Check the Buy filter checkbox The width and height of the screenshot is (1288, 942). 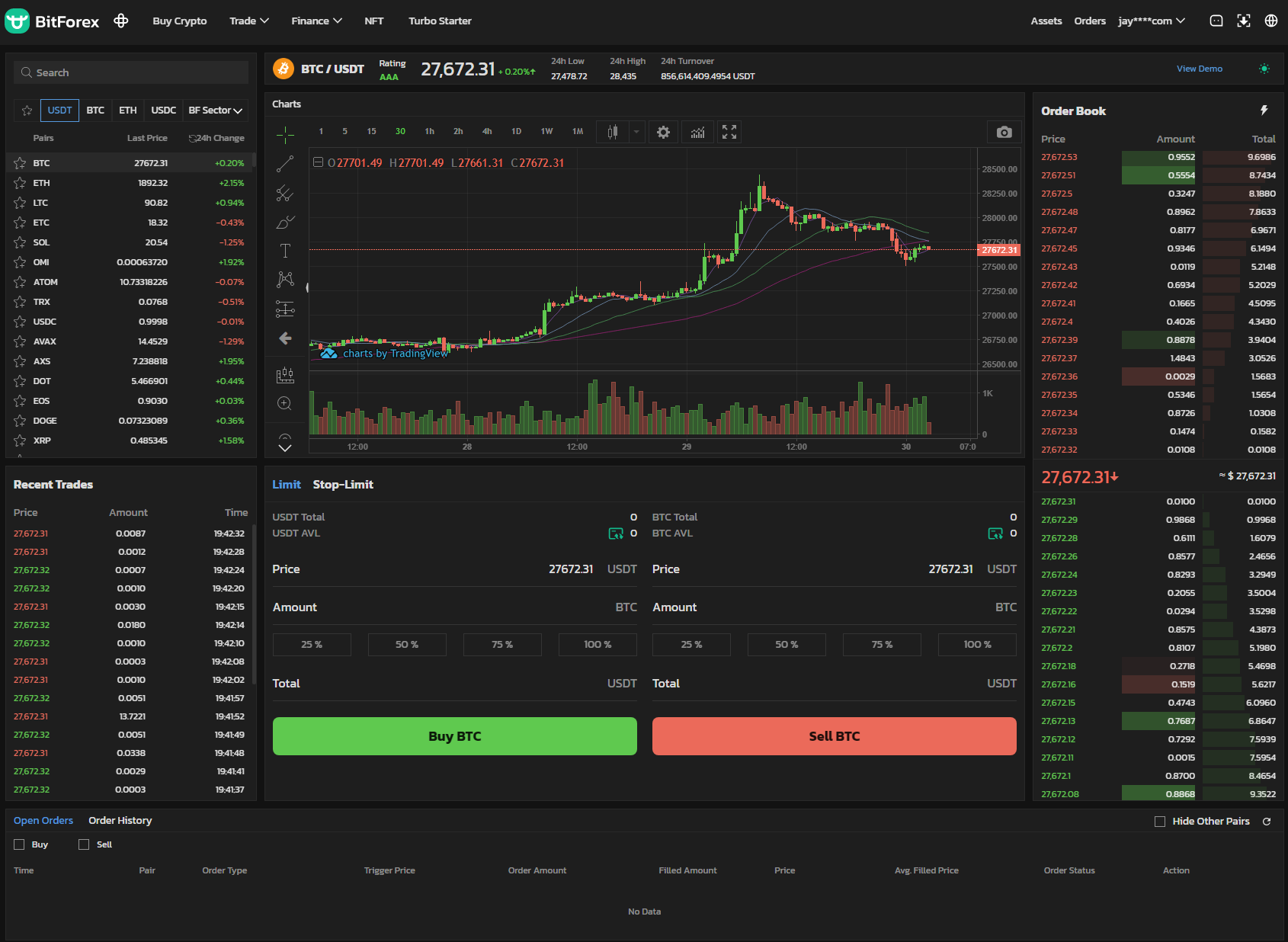coord(19,844)
